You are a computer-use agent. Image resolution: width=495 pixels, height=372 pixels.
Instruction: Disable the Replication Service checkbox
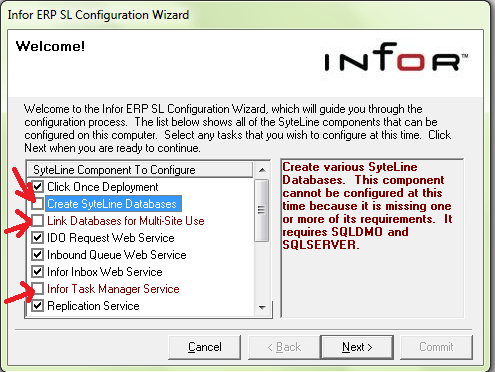pos(38,306)
